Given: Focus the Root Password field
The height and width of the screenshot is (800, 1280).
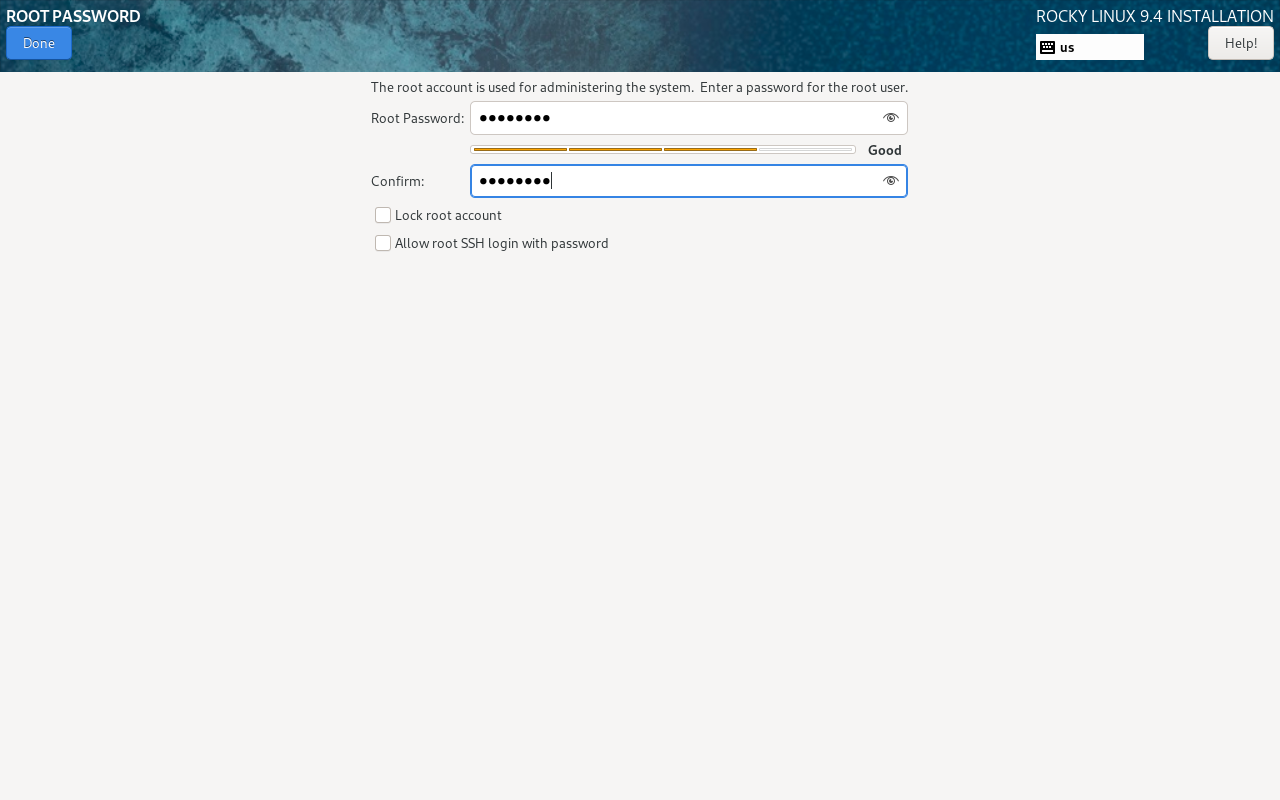Looking at the screenshot, I should tap(688, 118).
